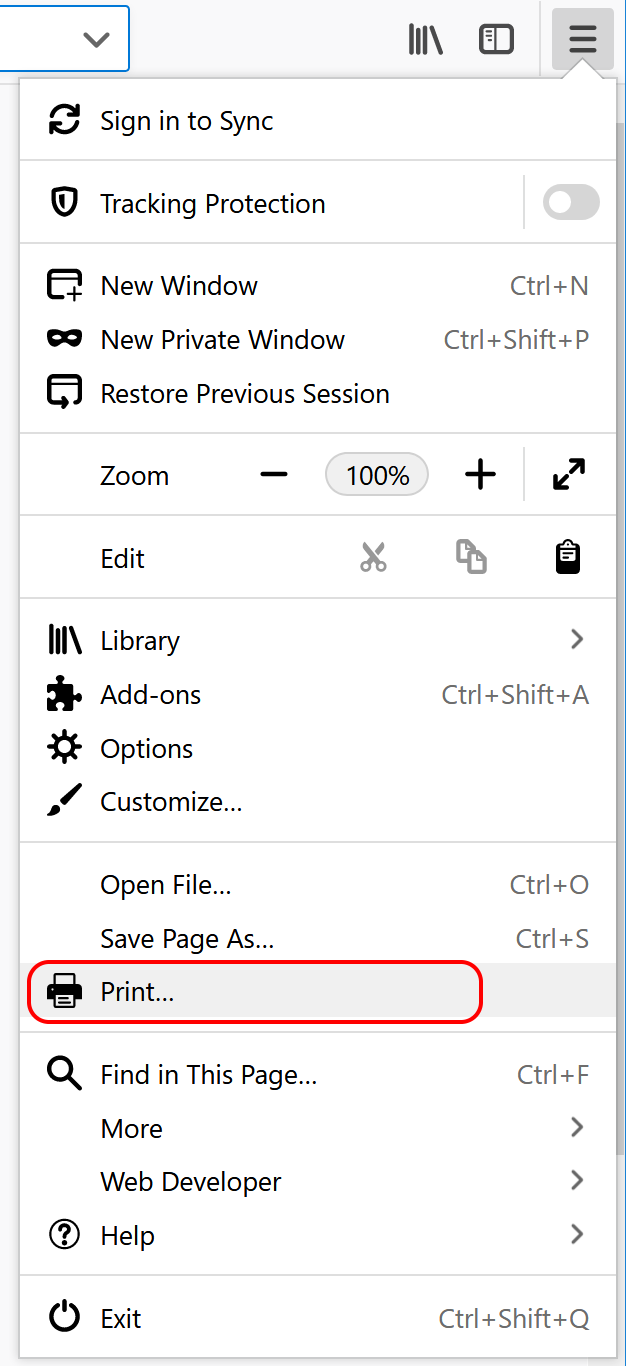Click the Cut scissors icon
The width and height of the screenshot is (626, 1366).
click(373, 557)
